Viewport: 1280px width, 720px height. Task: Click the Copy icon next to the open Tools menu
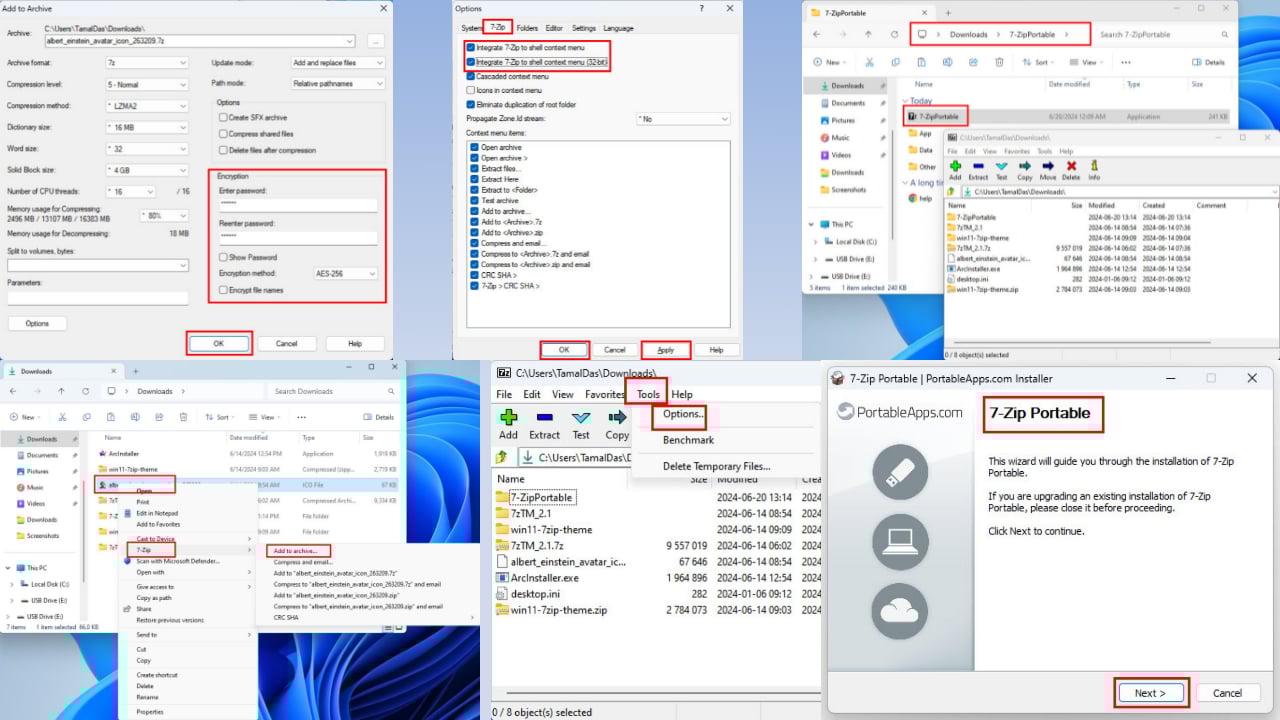[617, 418]
